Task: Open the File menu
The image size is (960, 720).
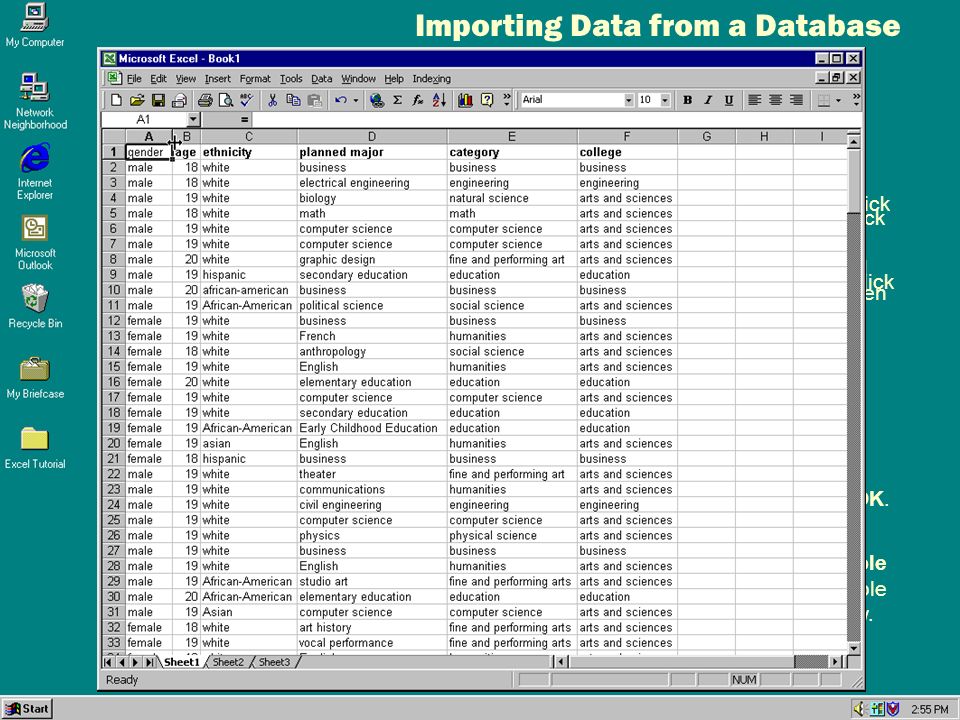Action: [134, 78]
